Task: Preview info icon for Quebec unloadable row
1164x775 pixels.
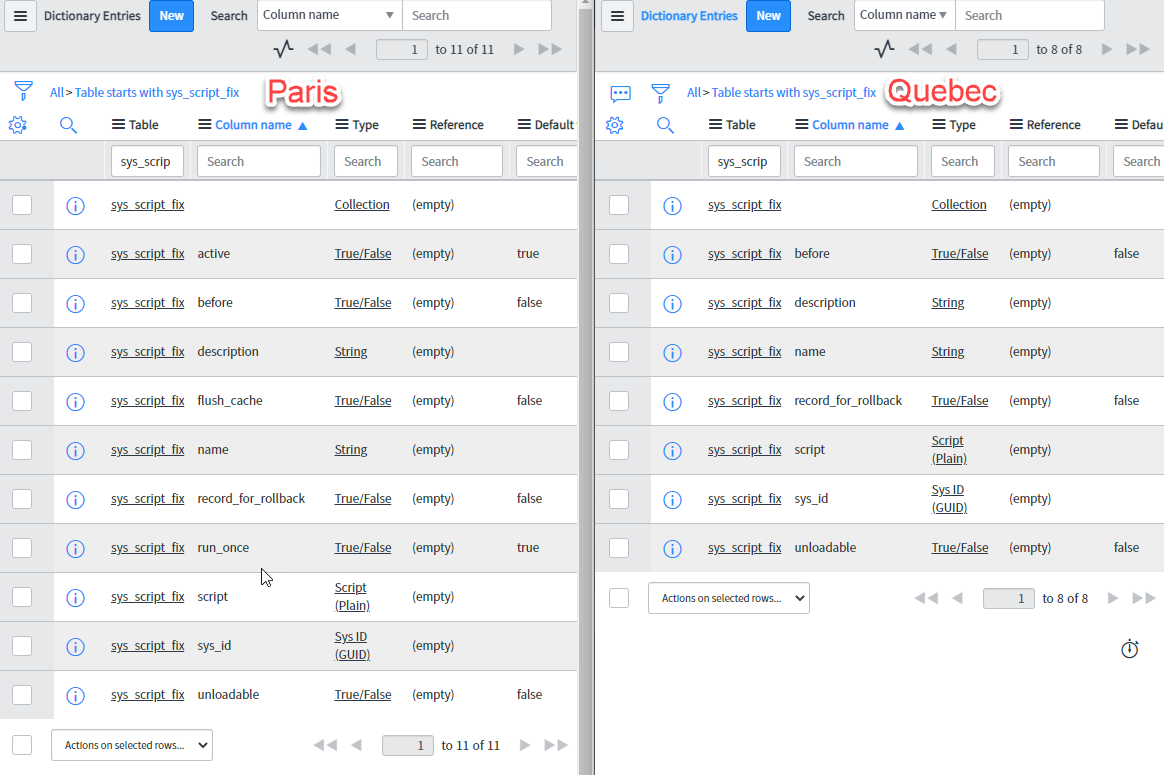Action: [672, 549]
